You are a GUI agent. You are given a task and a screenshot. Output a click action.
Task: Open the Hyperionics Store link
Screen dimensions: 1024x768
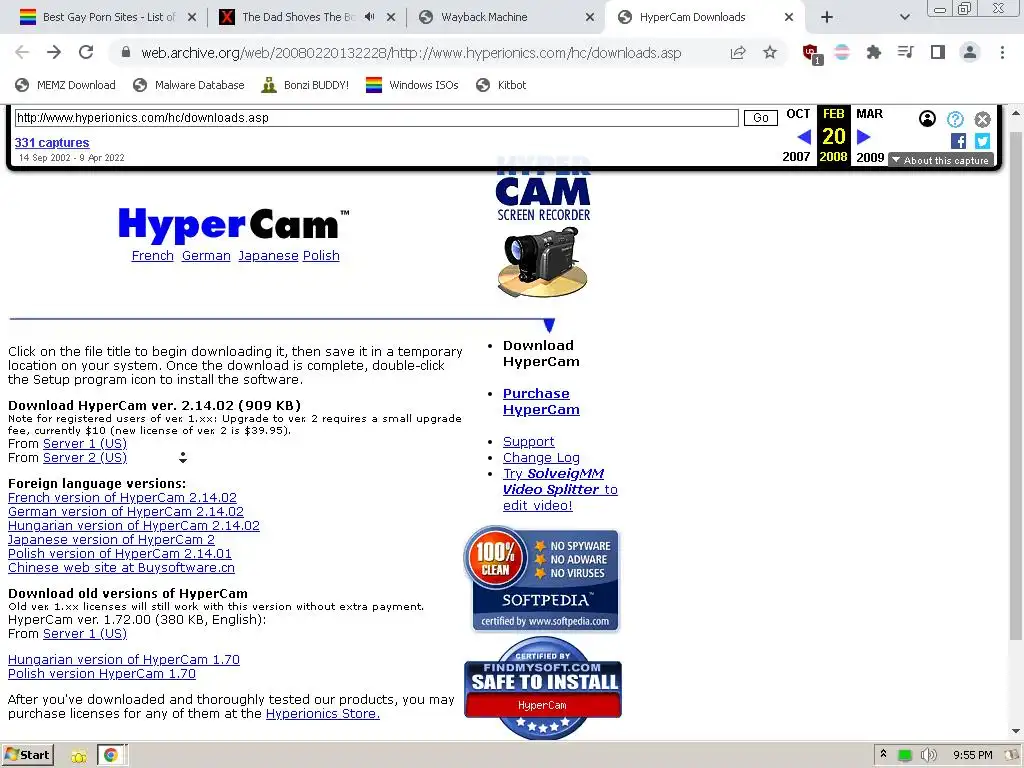[323, 714]
